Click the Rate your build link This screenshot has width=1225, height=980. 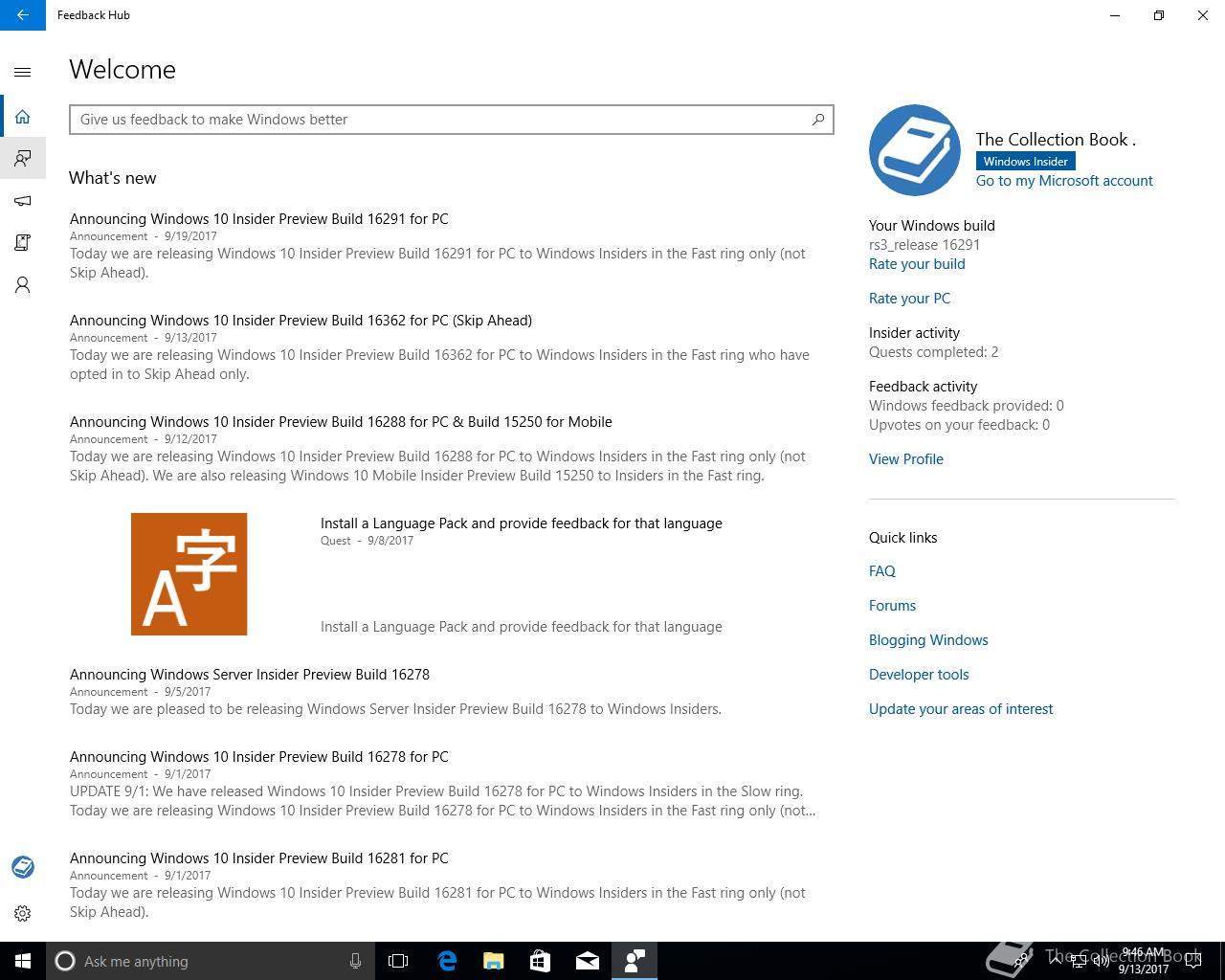[x=917, y=264]
